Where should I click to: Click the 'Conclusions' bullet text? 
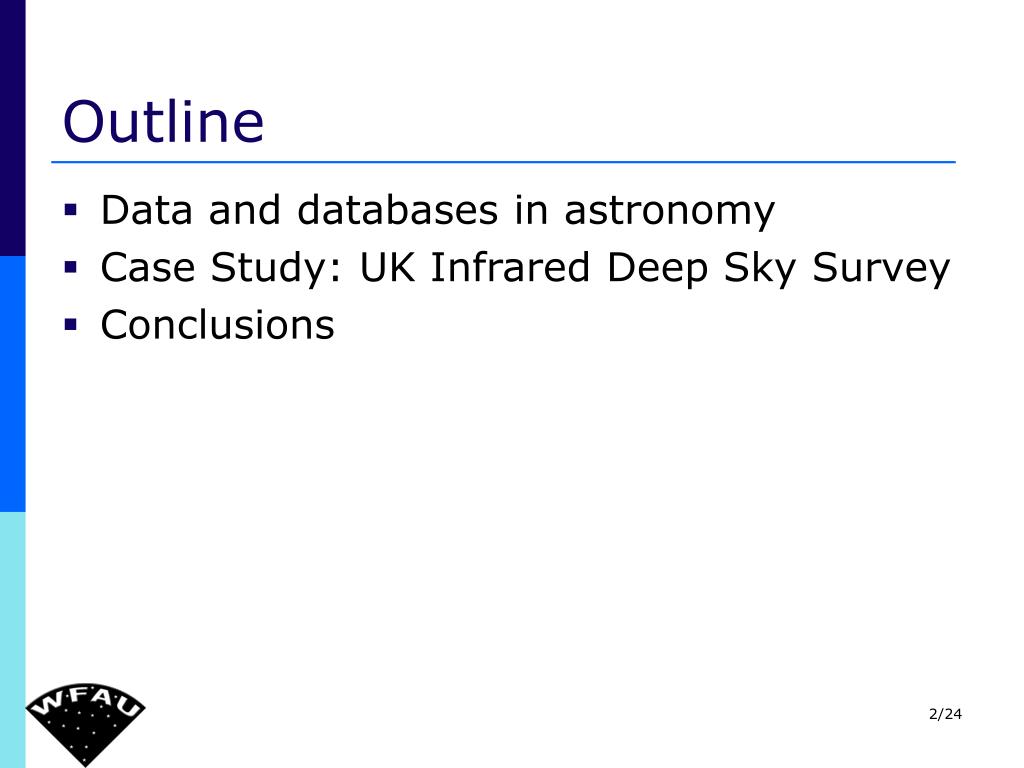pyautogui.click(x=217, y=325)
